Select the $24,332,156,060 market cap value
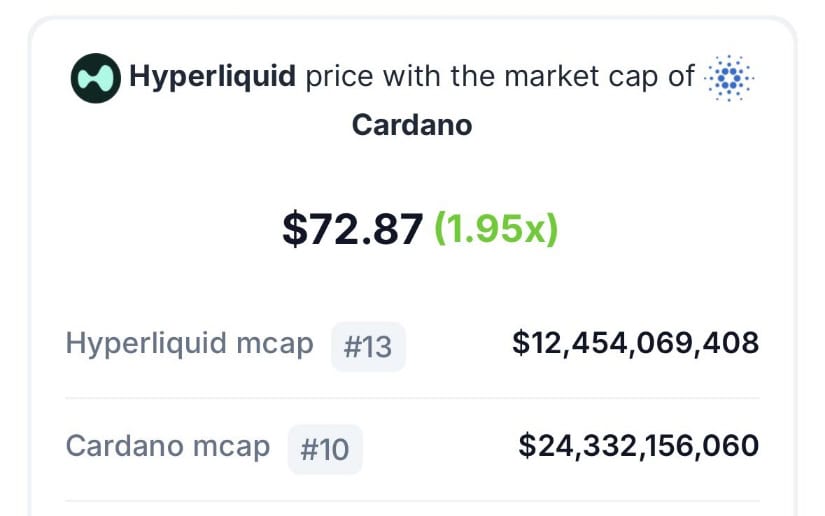This screenshot has width=825, height=516. point(639,446)
